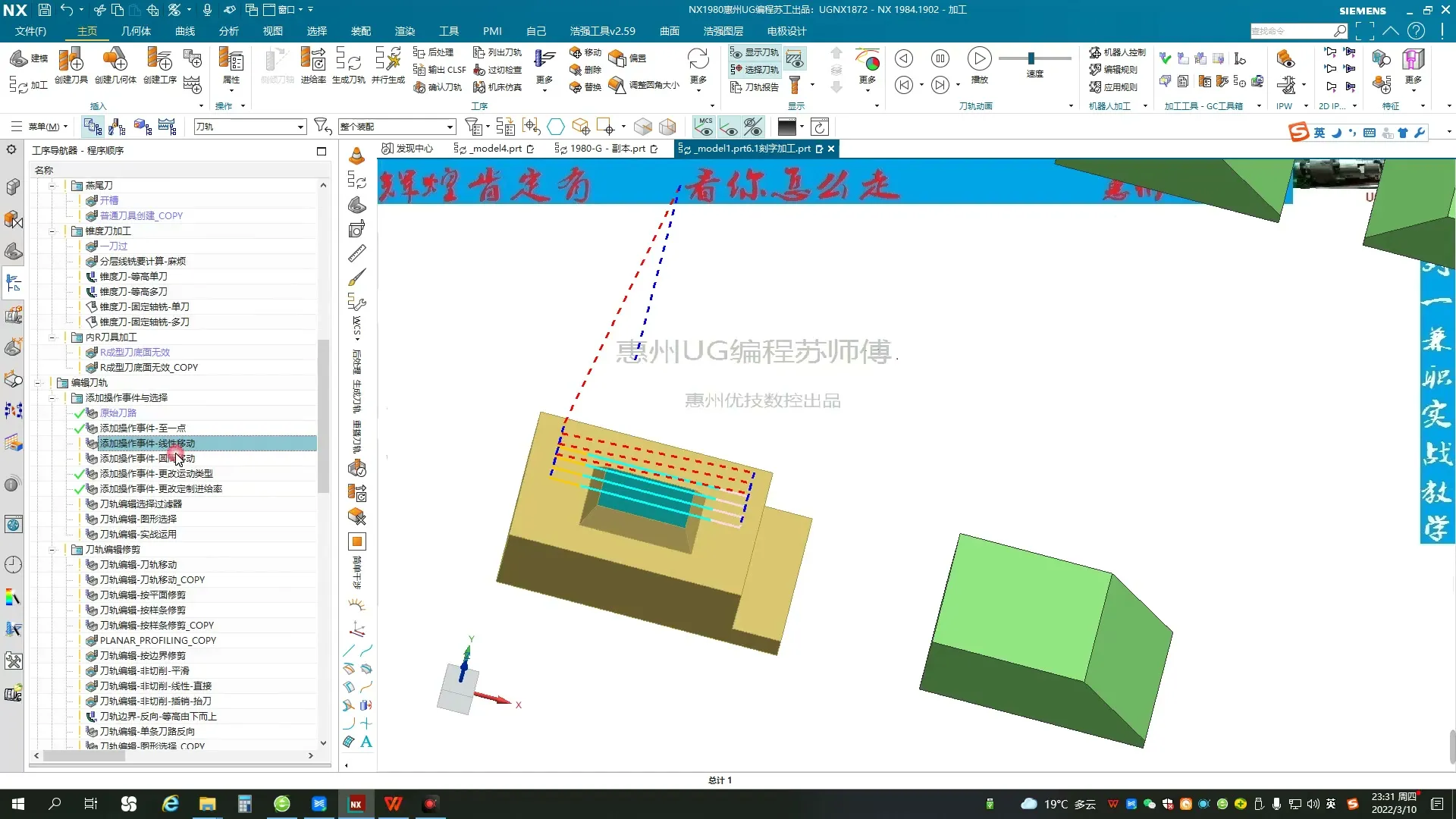Switch to the _model4.prt document tab
Image resolution: width=1456 pixels, height=819 pixels.
492,149
